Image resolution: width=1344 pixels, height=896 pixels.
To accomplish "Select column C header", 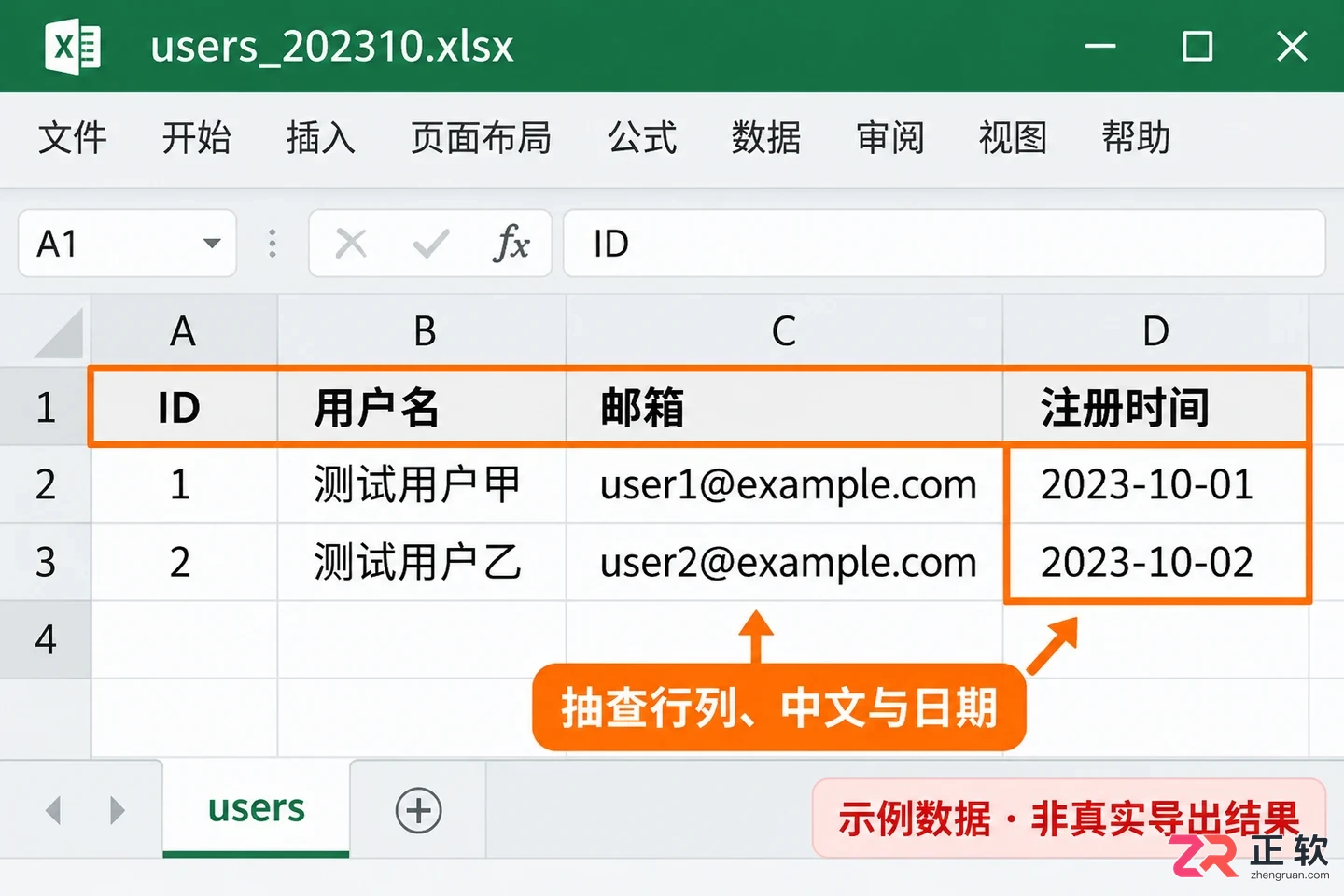I will pyautogui.click(x=784, y=331).
